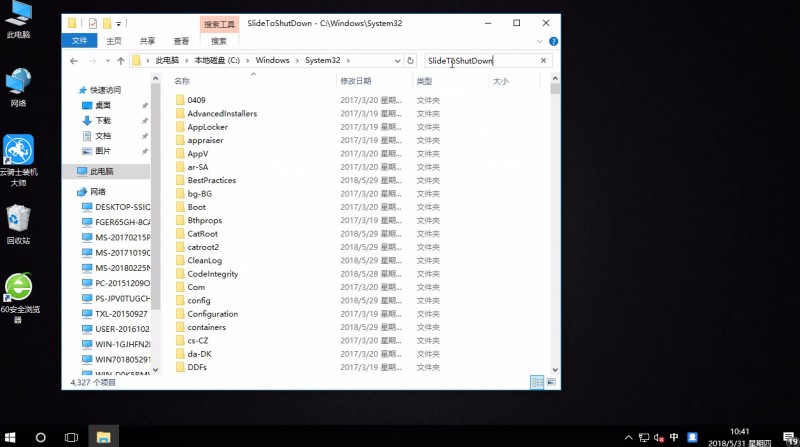
Task: Go up one folder level arrow
Action: point(120,61)
